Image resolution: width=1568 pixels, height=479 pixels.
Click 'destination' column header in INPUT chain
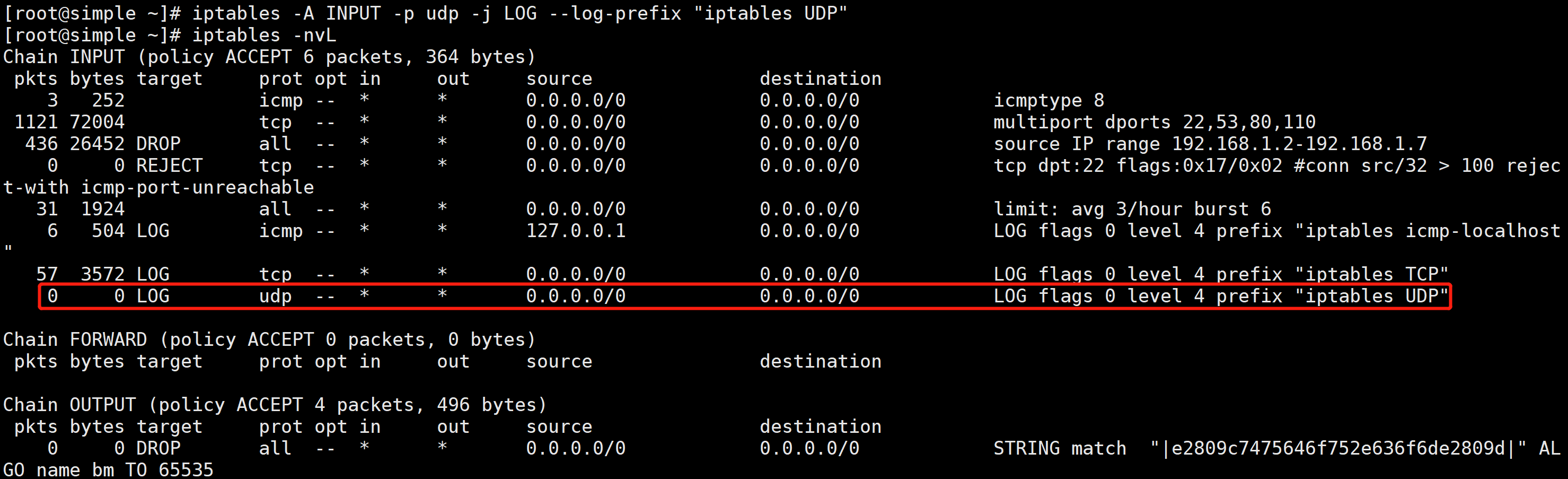click(x=821, y=79)
